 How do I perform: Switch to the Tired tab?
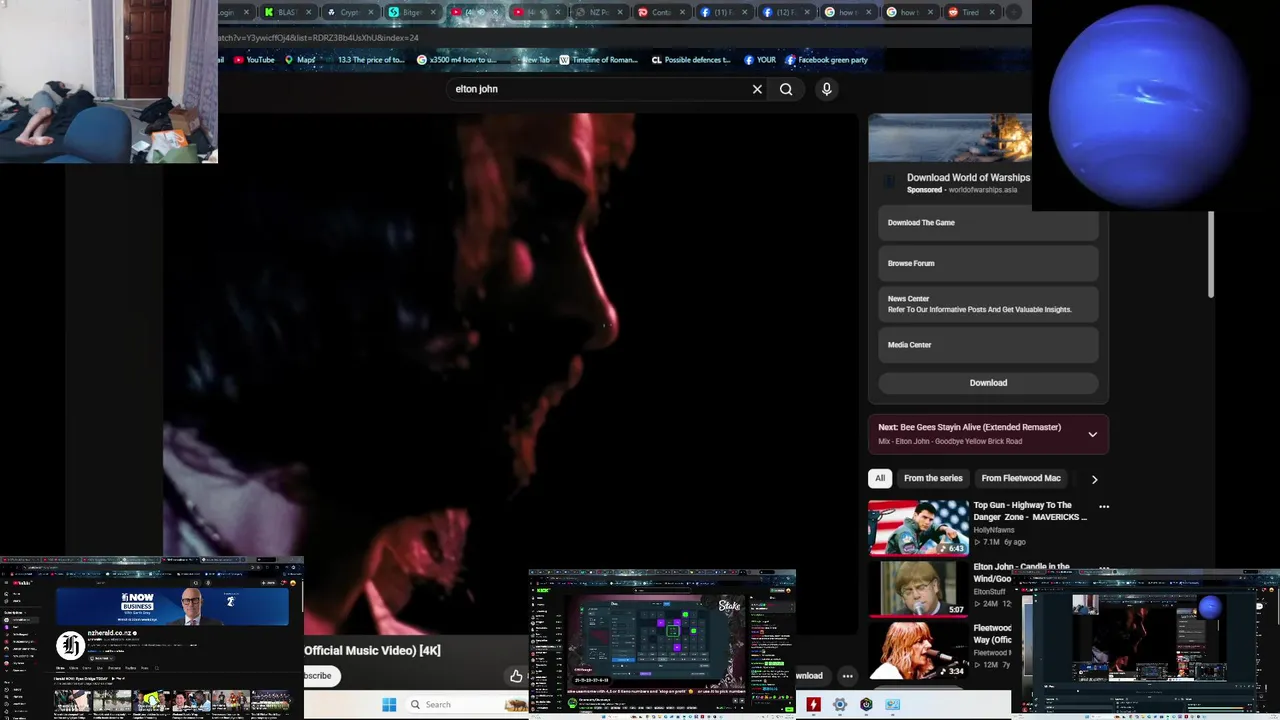click(x=970, y=12)
